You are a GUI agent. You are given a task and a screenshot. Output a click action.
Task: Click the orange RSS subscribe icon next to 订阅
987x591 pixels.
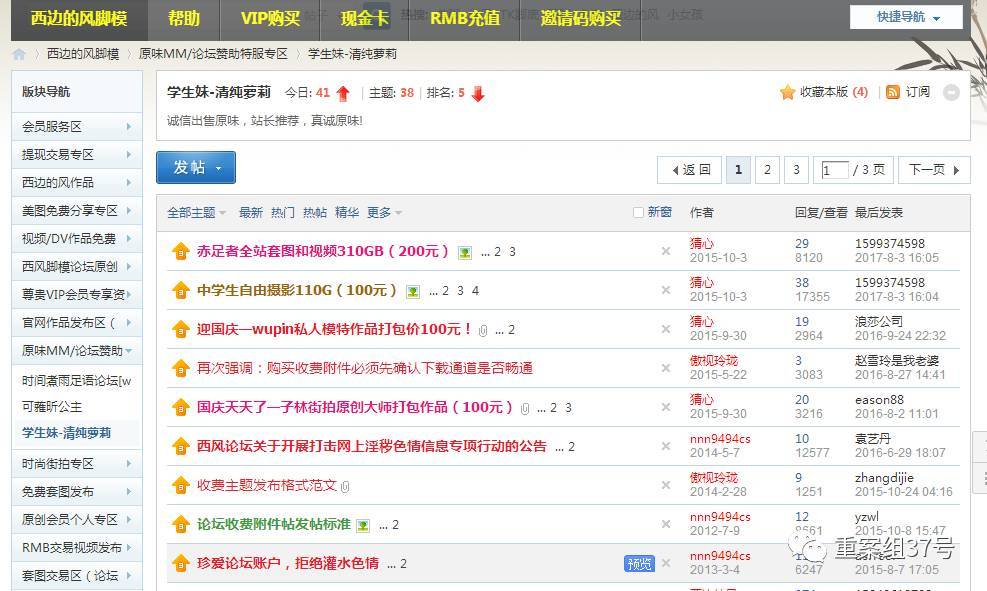893,93
